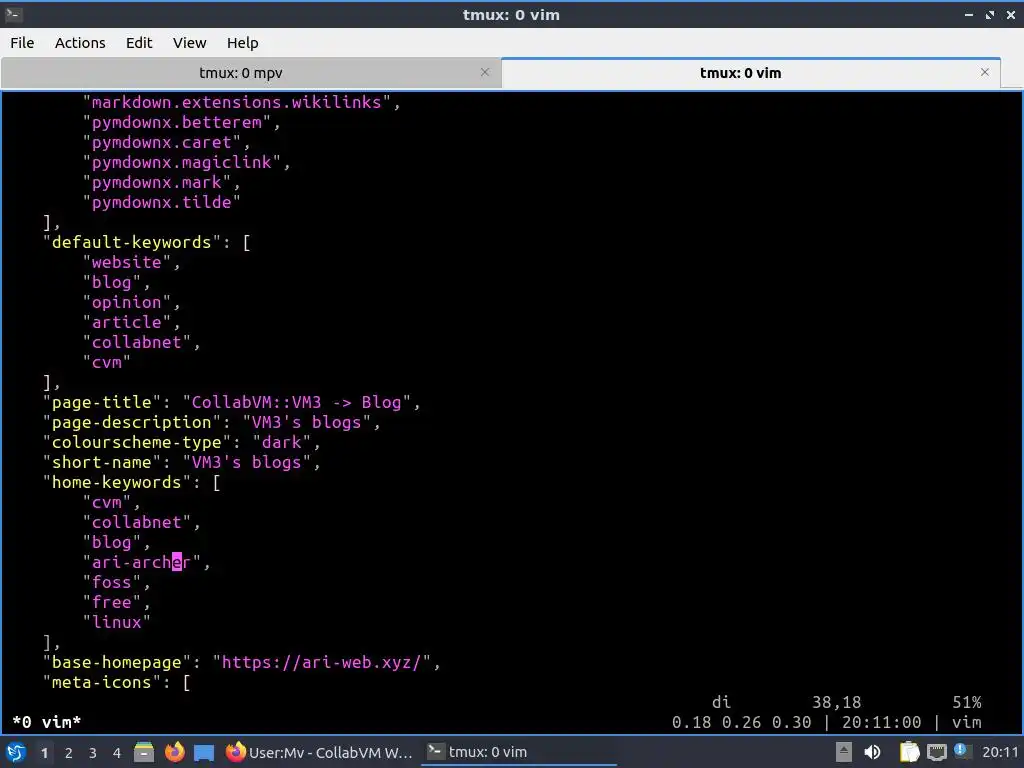
Task: Click the show desktop icon in the panel
Action: (204, 752)
